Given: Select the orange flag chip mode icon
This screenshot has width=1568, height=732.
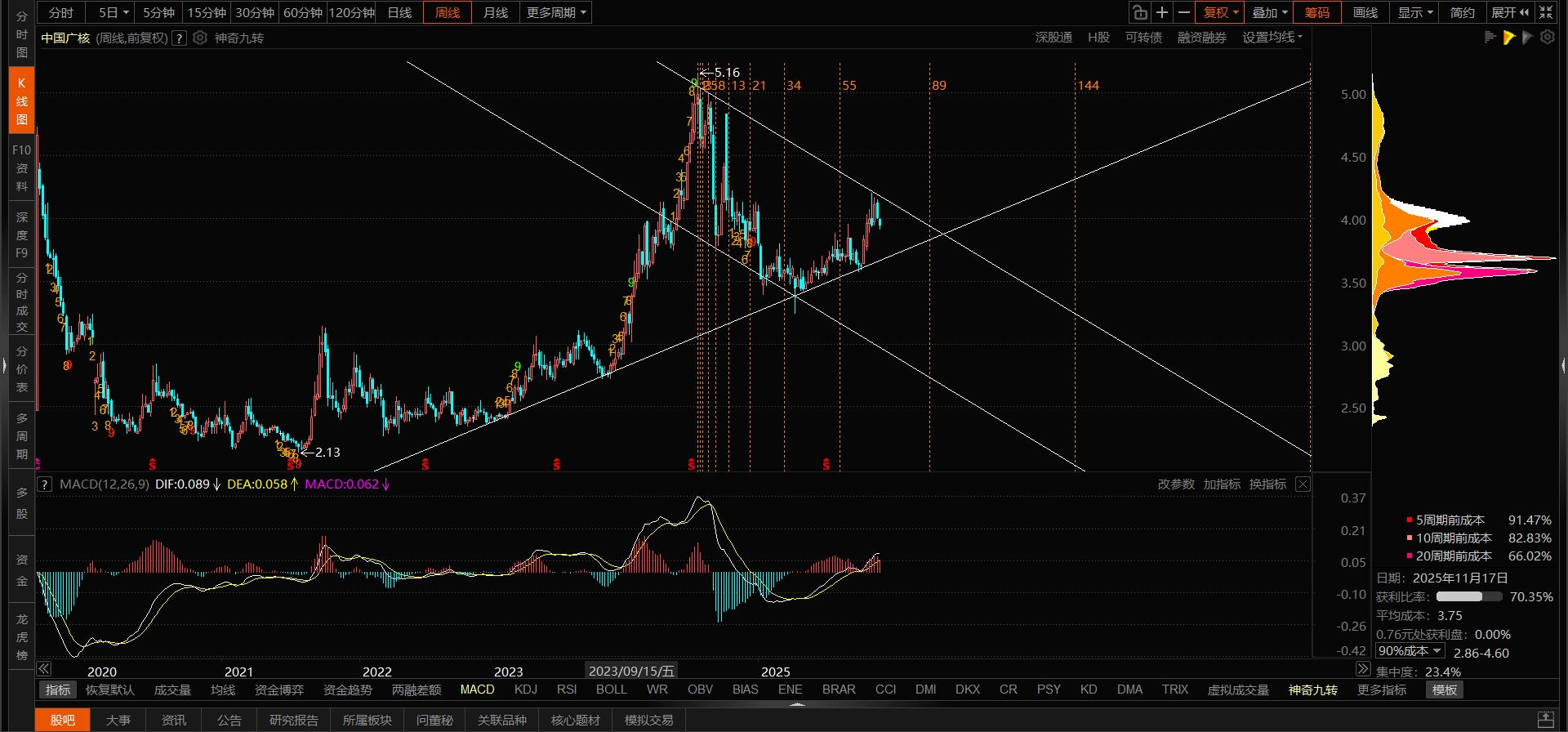Looking at the screenshot, I should [x=1508, y=37].
